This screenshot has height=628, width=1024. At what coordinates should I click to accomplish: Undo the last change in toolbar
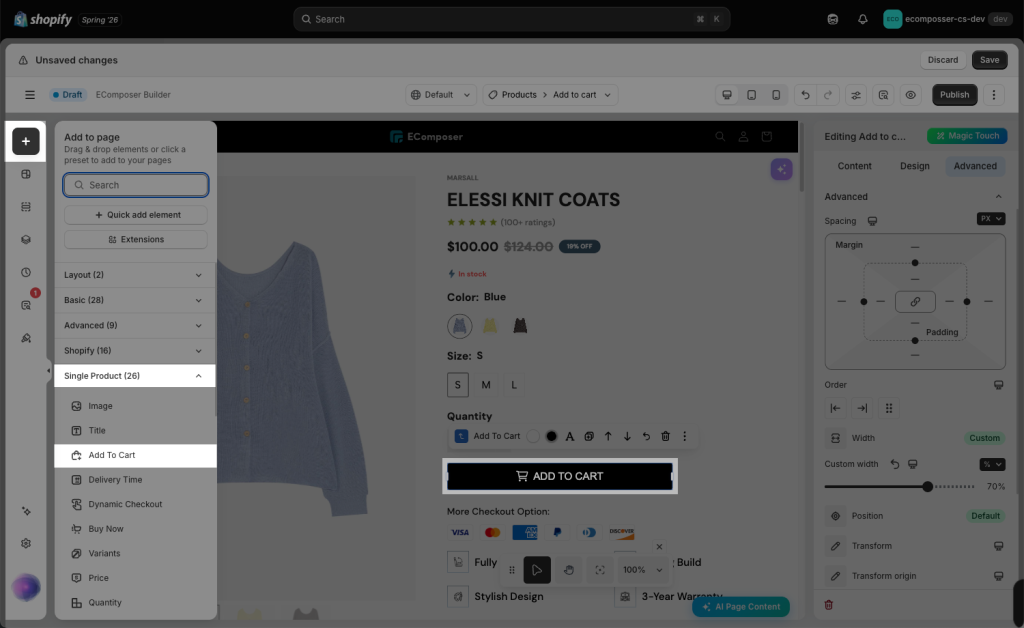coord(805,95)
